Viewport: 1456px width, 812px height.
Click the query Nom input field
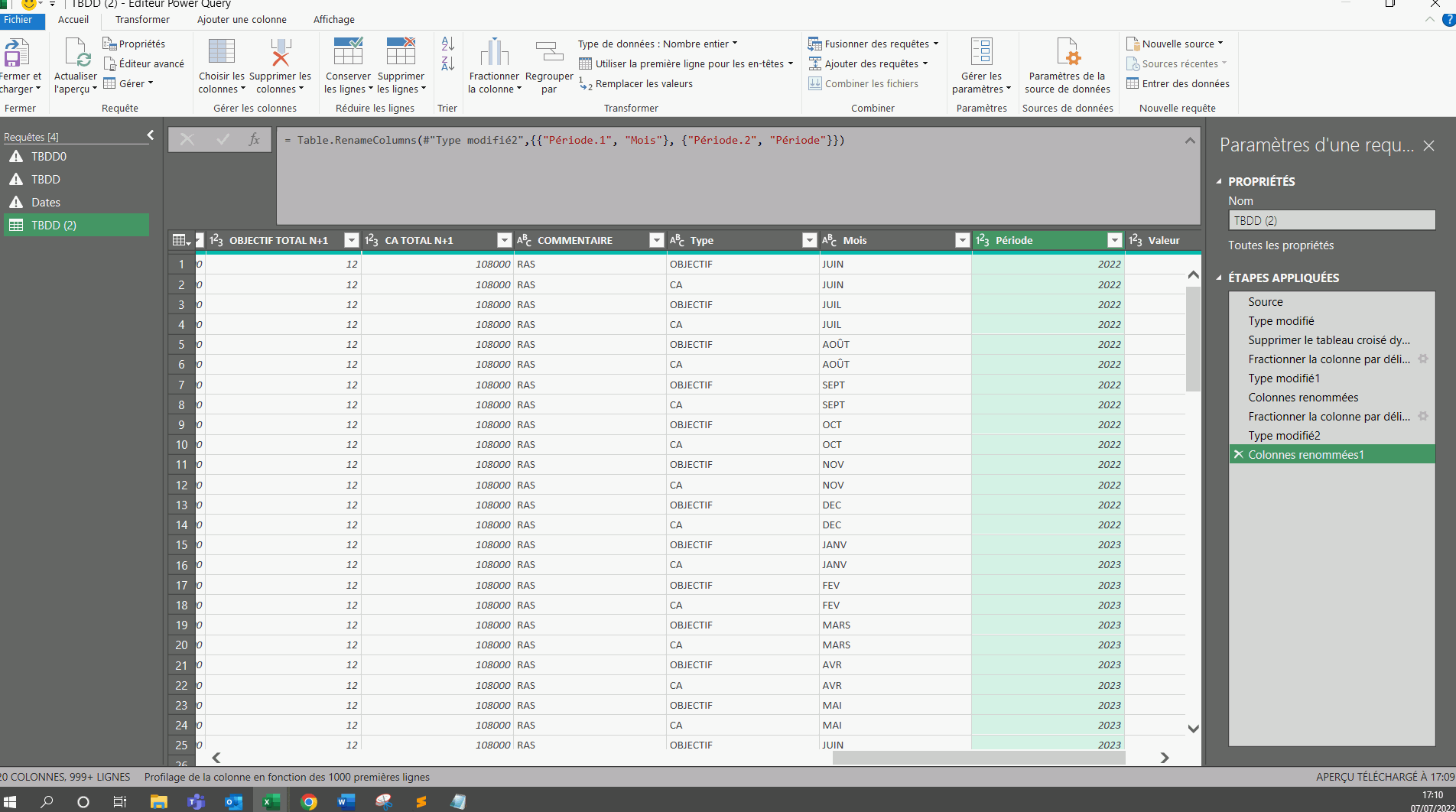click(1331, 221)
